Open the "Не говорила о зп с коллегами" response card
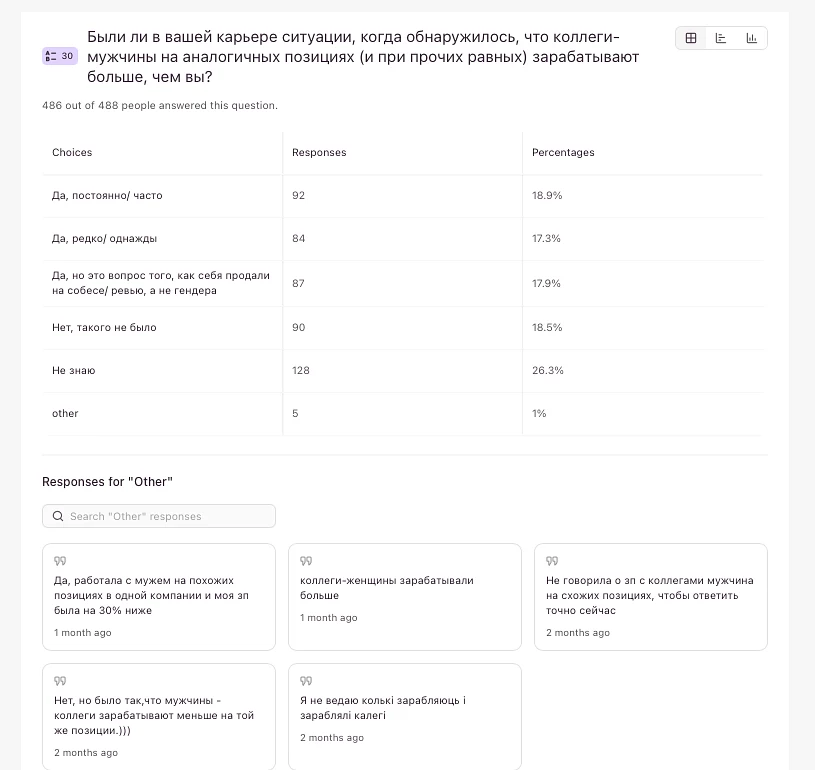This screenshot has width=815, height=770. 650,596
